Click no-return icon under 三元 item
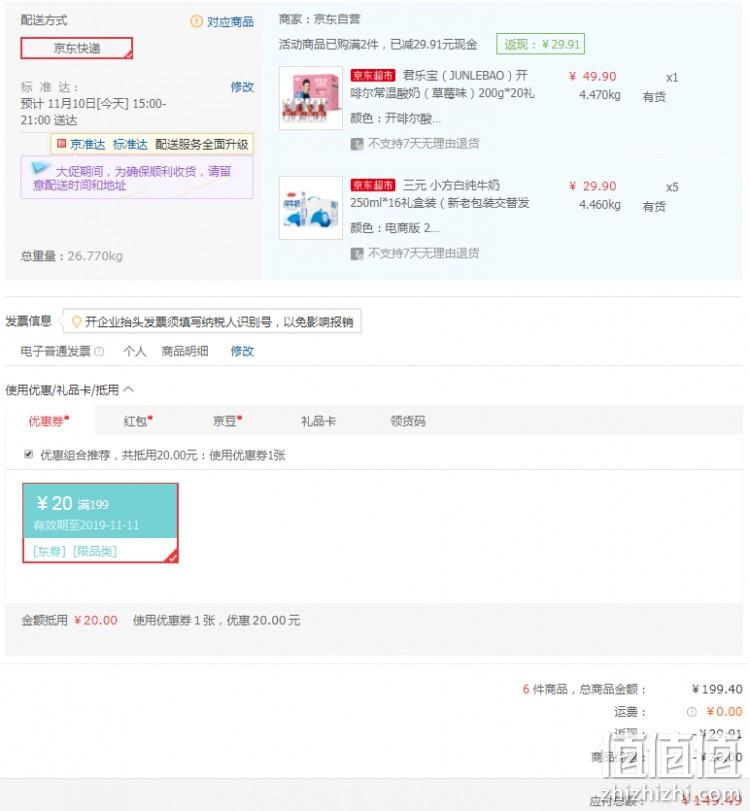The width and height of the screenshot is (750, 811). (357, 253)
